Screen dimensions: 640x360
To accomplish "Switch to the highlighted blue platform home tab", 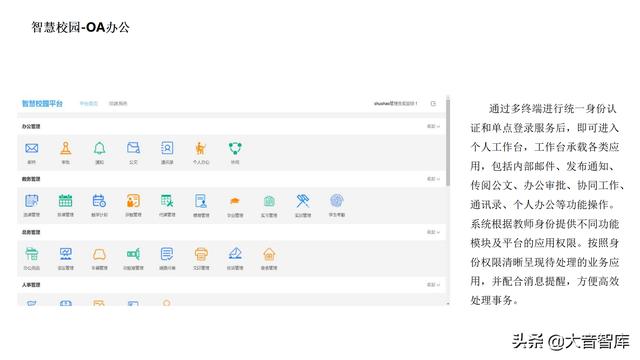I will [x=89, y=104].
